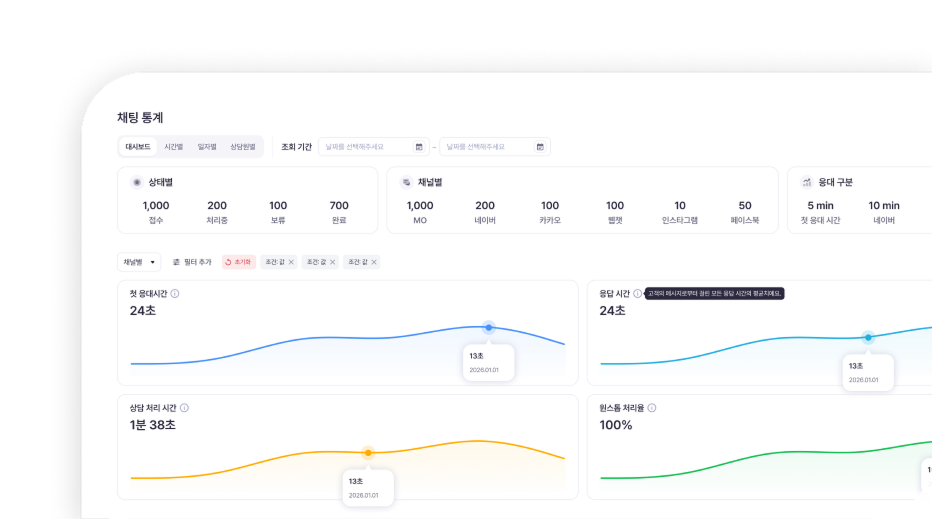
Task: Reset filters with 초기화 button
Action: (x=238, y=262)
